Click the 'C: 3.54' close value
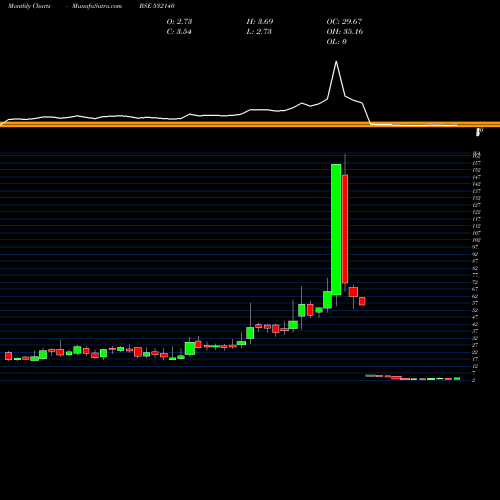The height and width of the screenshot is (500, 500). coord(179,31)
